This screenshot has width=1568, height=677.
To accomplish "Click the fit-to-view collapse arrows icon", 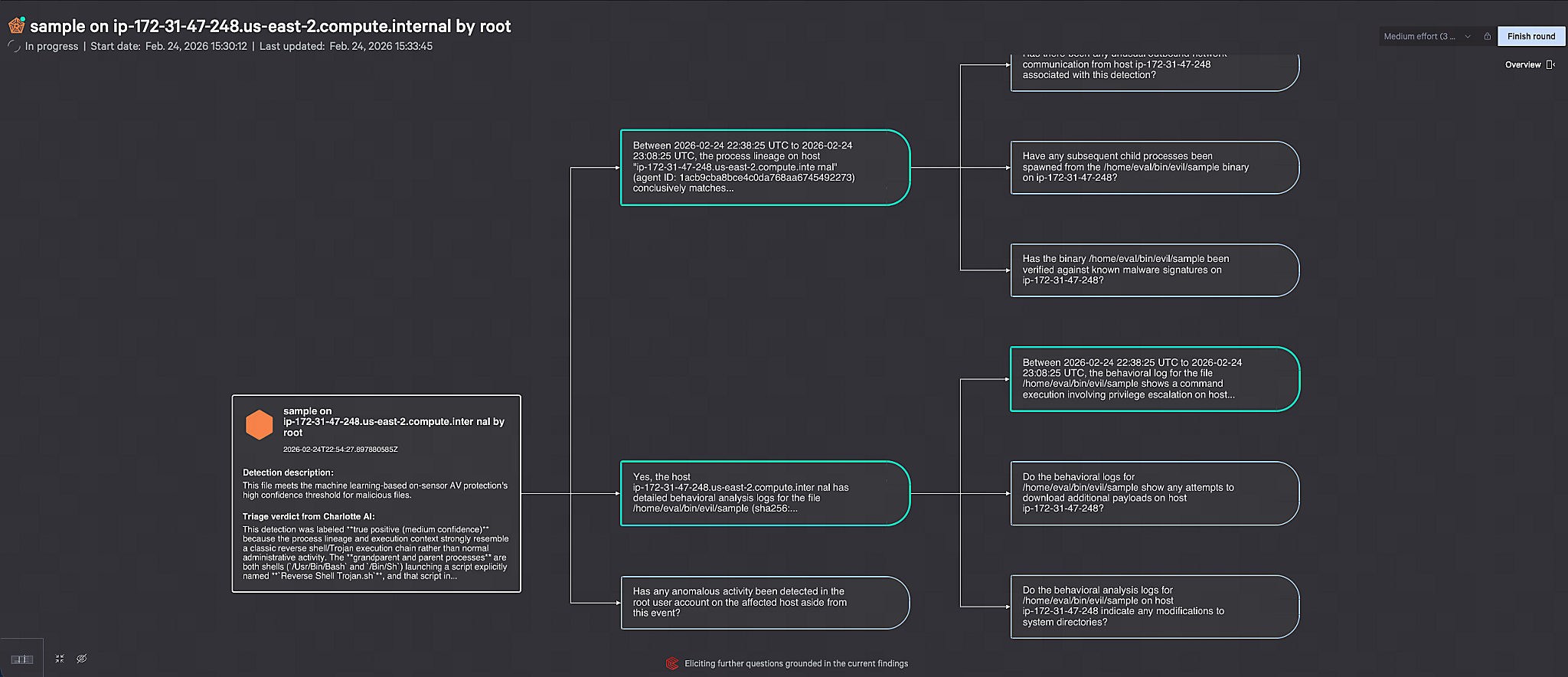I will [x=60, y=659].
